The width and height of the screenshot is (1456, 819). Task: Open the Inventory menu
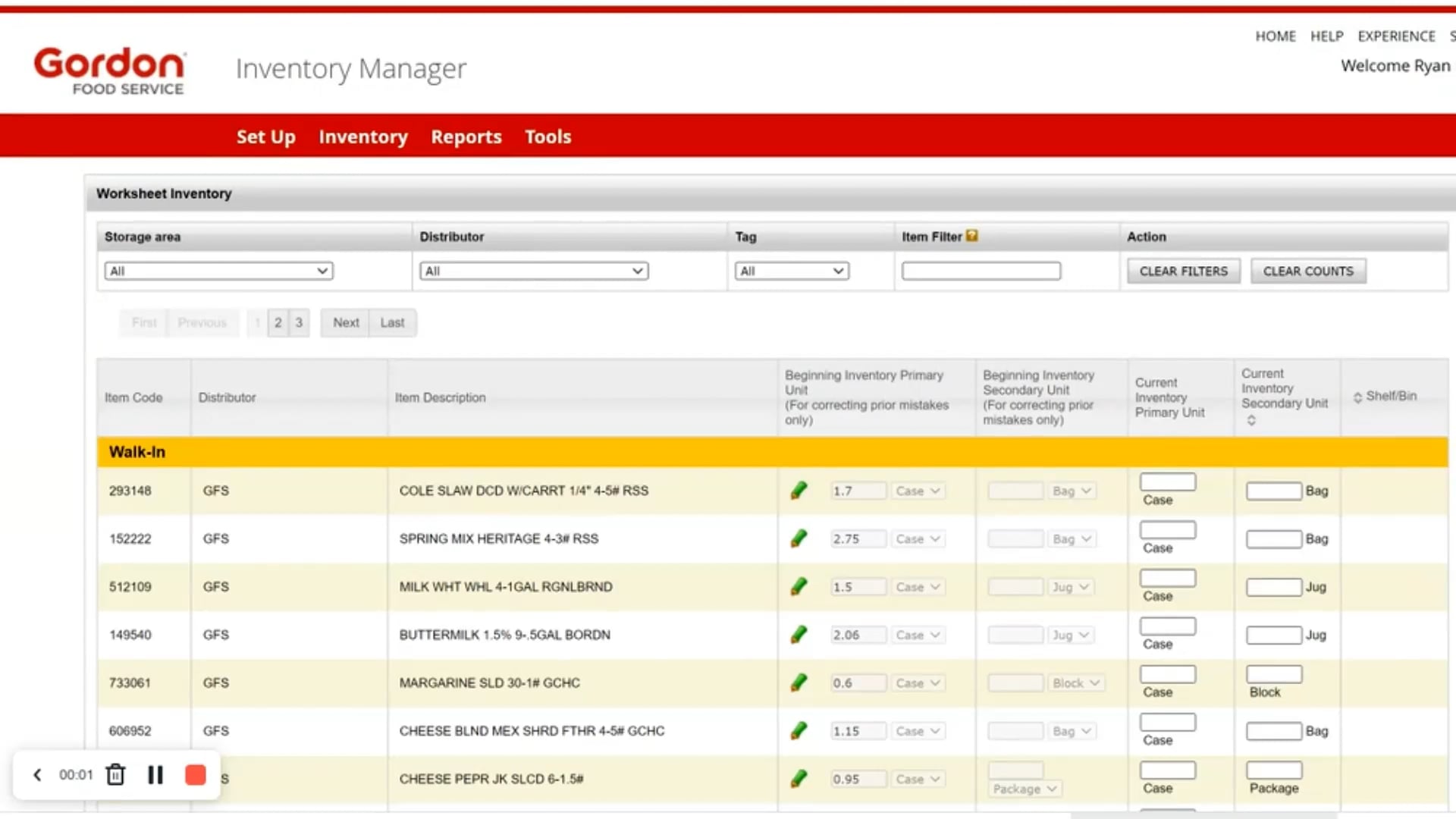coord(362,136)
